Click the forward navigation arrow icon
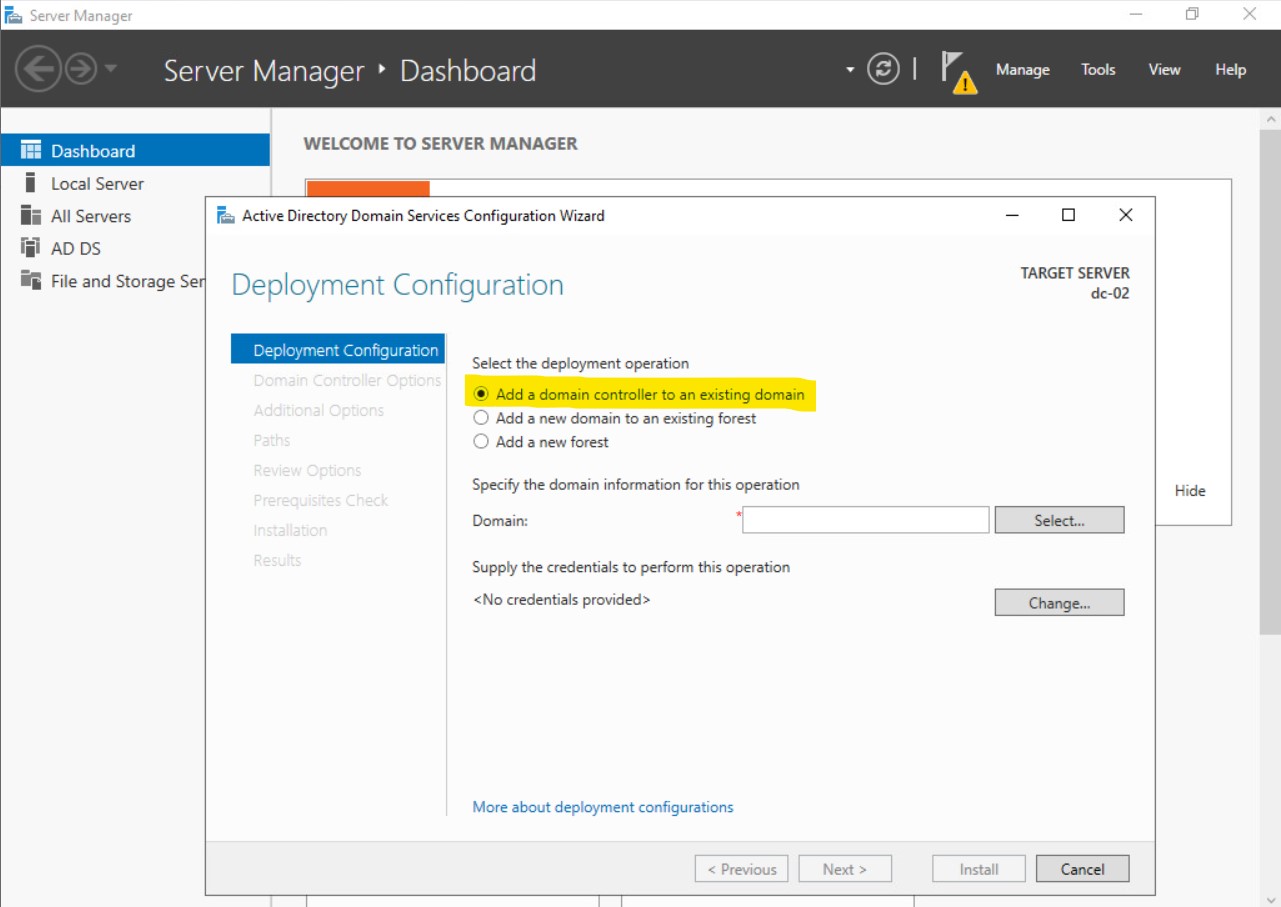Viewport: 1281px width, 907px height. pos(80,69)
